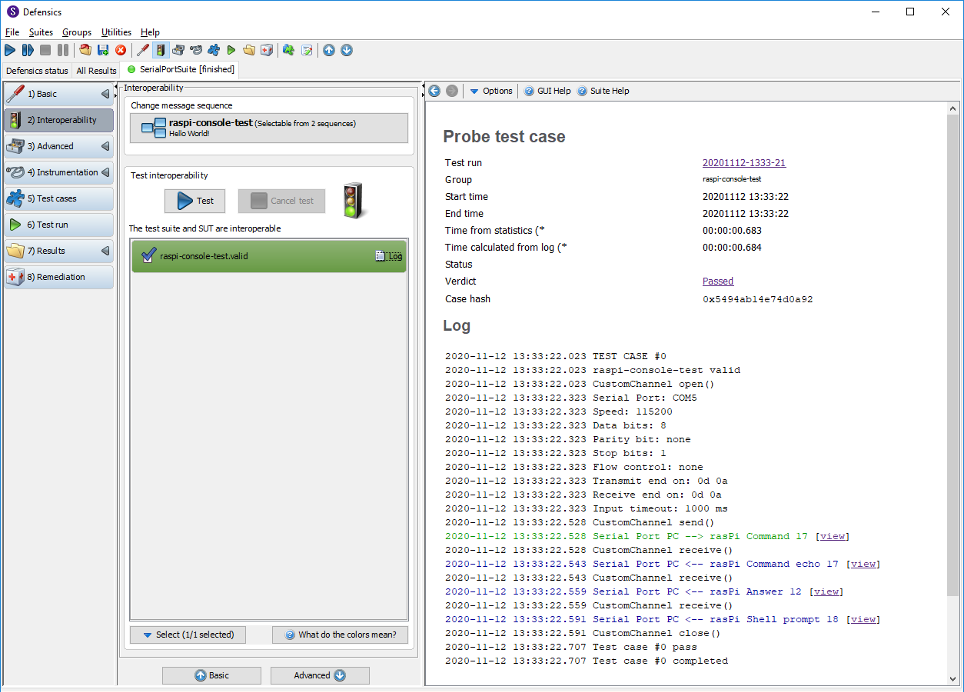Switch to the All Results tab
The image size is (964, 692).
96,70
